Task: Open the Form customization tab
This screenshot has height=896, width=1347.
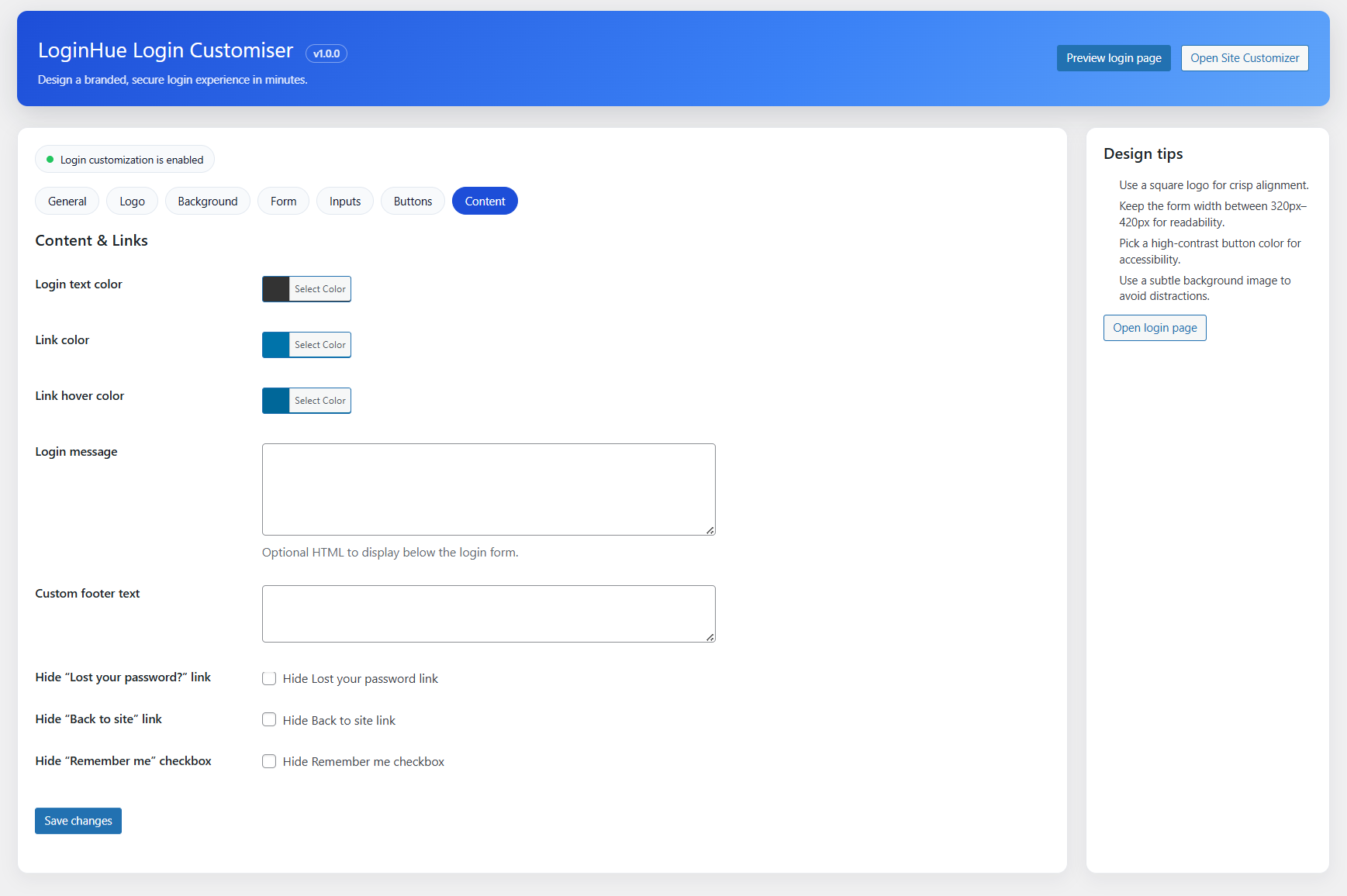Action: coord(283,201)
